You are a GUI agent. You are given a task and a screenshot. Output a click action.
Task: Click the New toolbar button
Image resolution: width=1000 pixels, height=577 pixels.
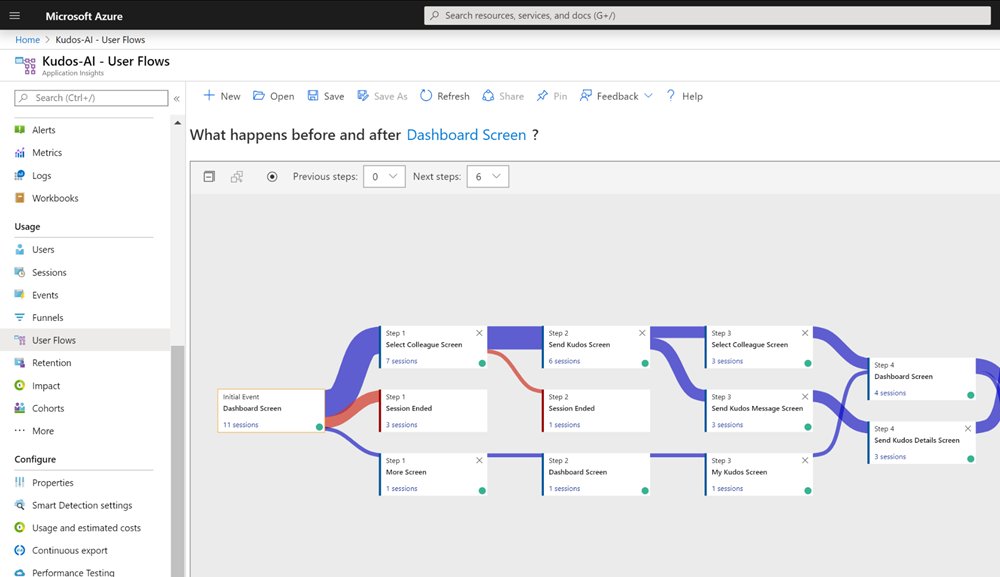click(221, 96)
